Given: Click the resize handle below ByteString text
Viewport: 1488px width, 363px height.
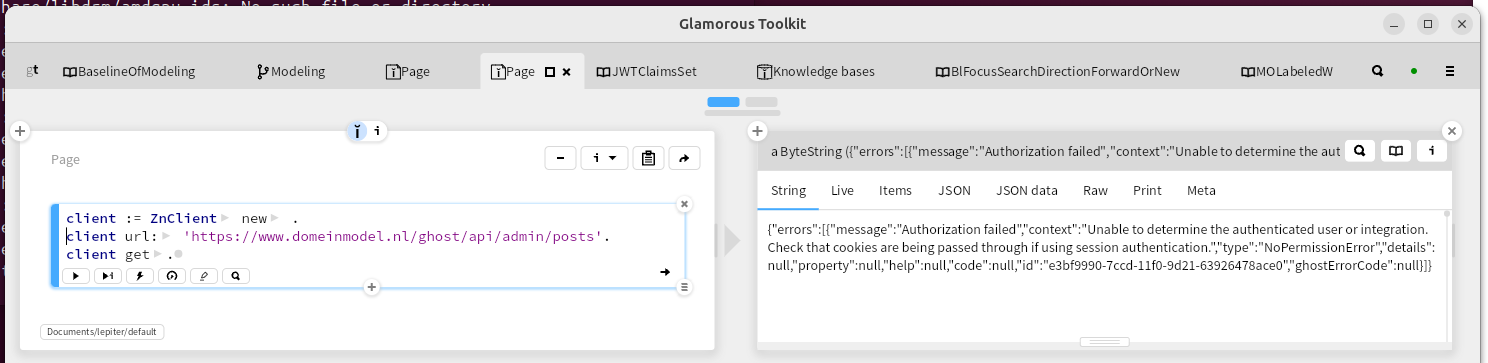Looking at the screenshot, I should point(1104,342).
